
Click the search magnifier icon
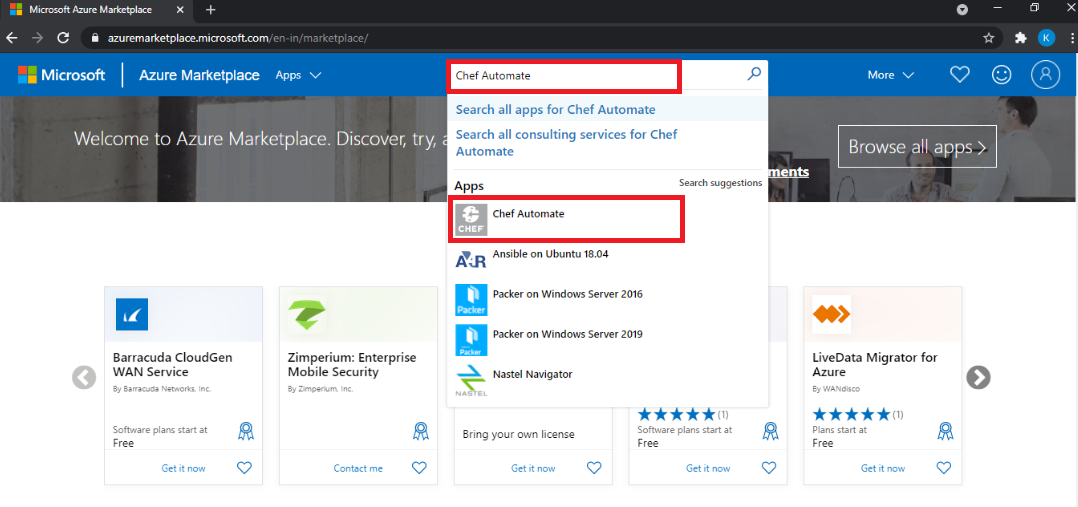pos(754,74)
